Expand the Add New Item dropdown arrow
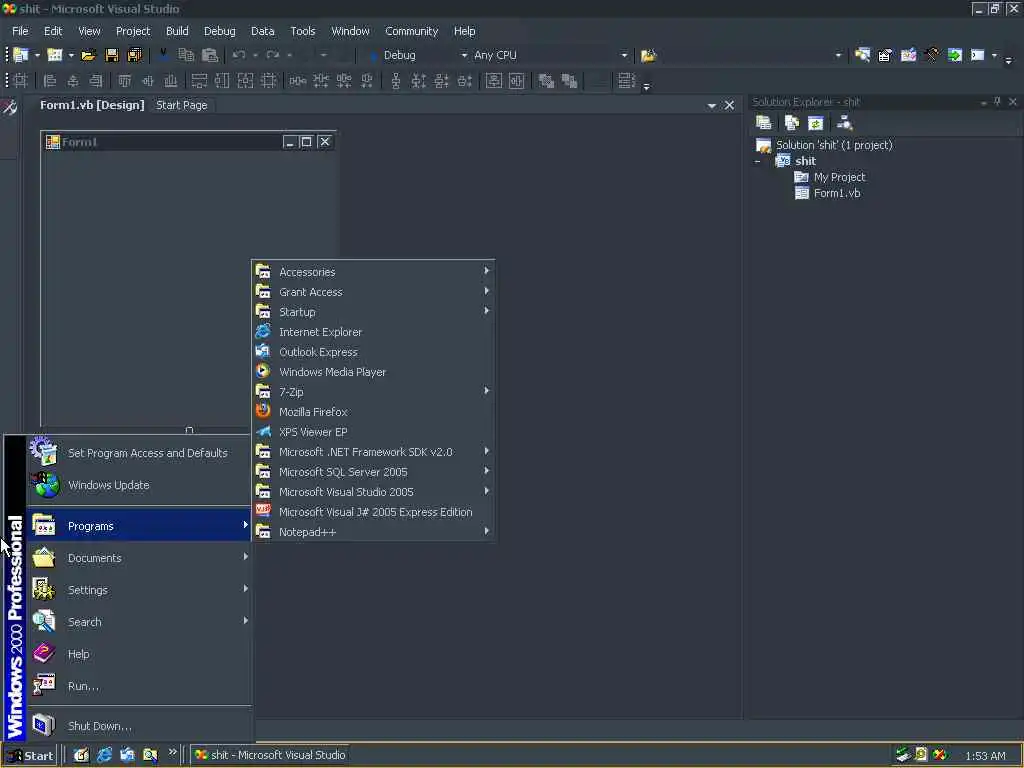 coord(71,56)
